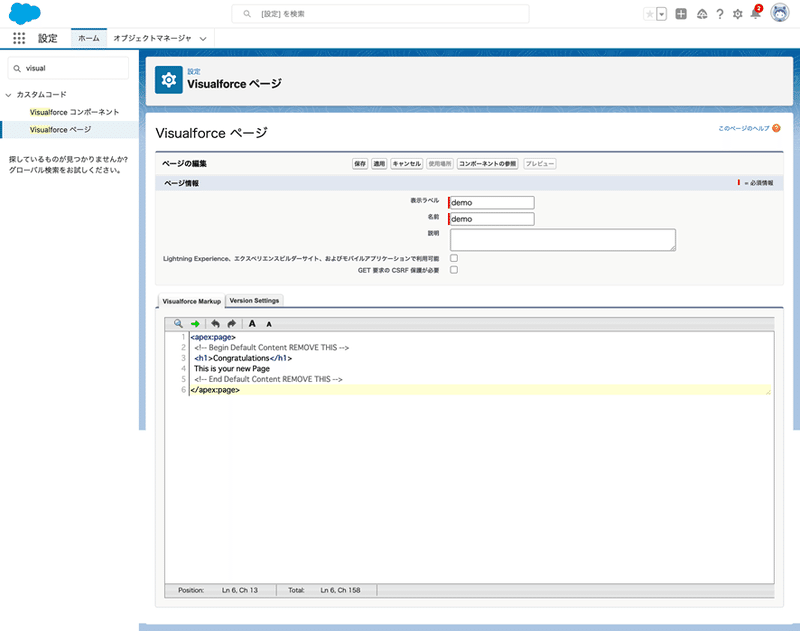Viewport: 800px width, 631px height.
Task: Click the コンポーネントの参照 button
Action: (487, 164)
